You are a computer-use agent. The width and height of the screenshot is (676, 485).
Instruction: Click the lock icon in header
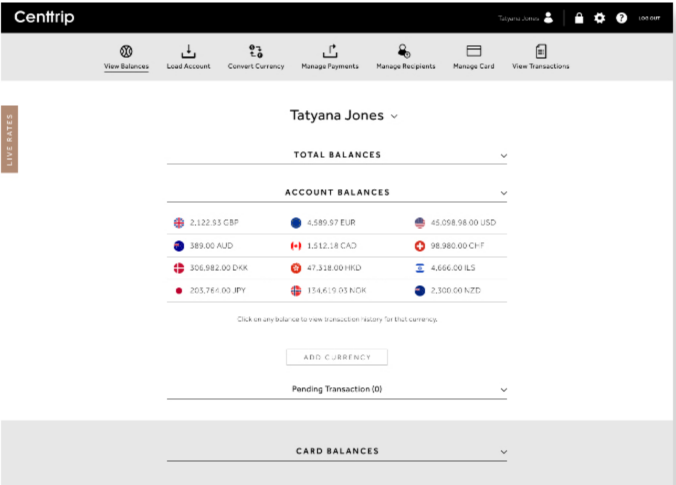click(579, 18)
